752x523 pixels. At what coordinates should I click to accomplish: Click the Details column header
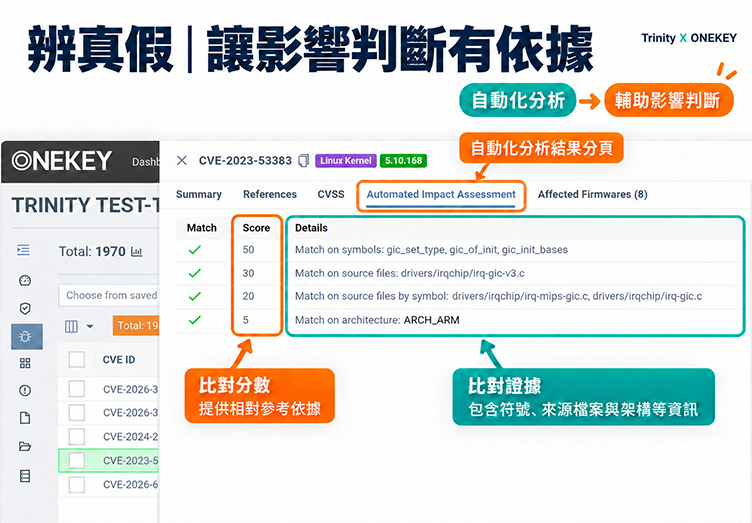(311, 228)
